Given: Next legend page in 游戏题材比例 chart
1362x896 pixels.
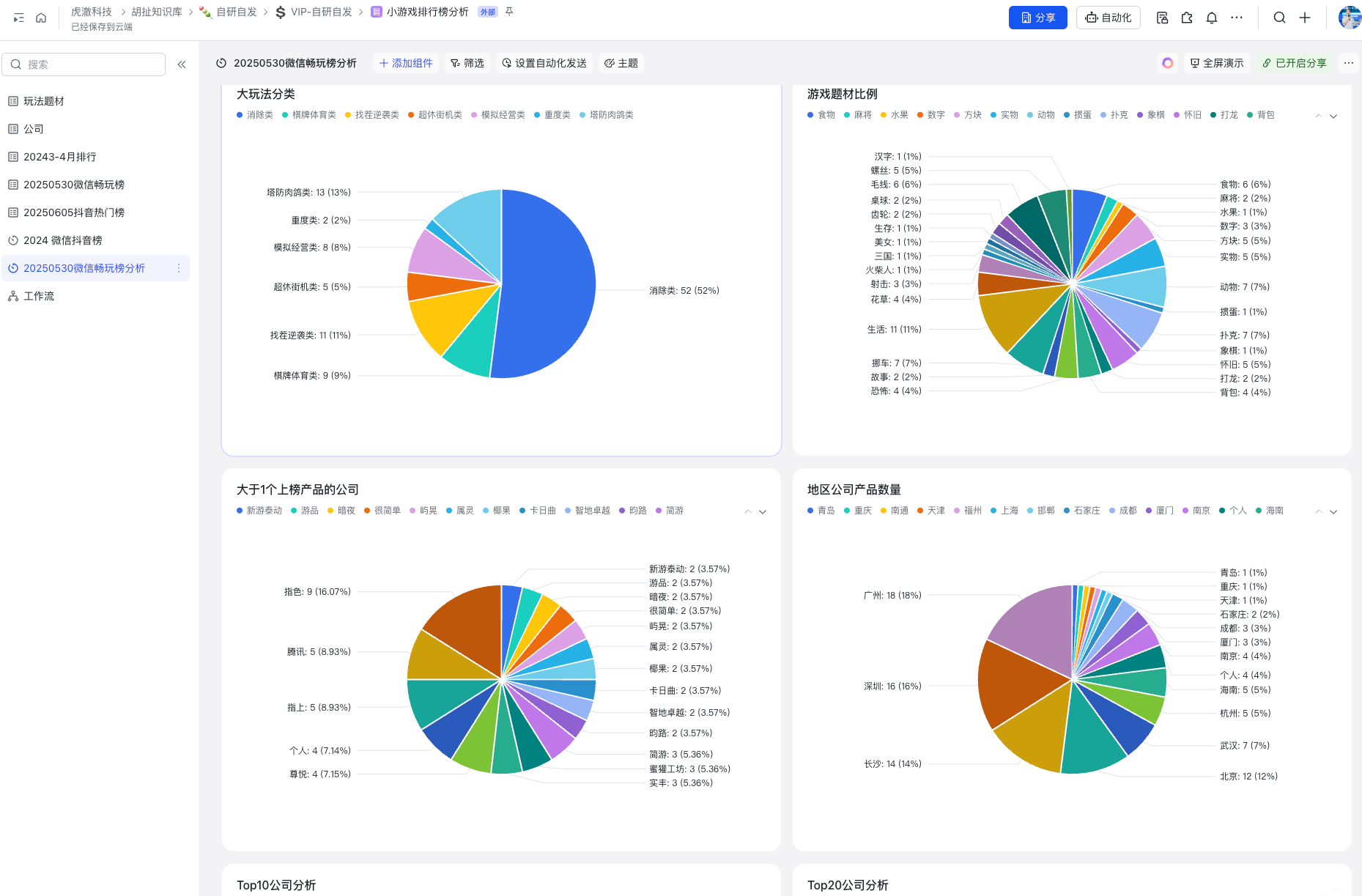Looking at the screenshot, I should pyautogui.click(x=1333, y=116).
